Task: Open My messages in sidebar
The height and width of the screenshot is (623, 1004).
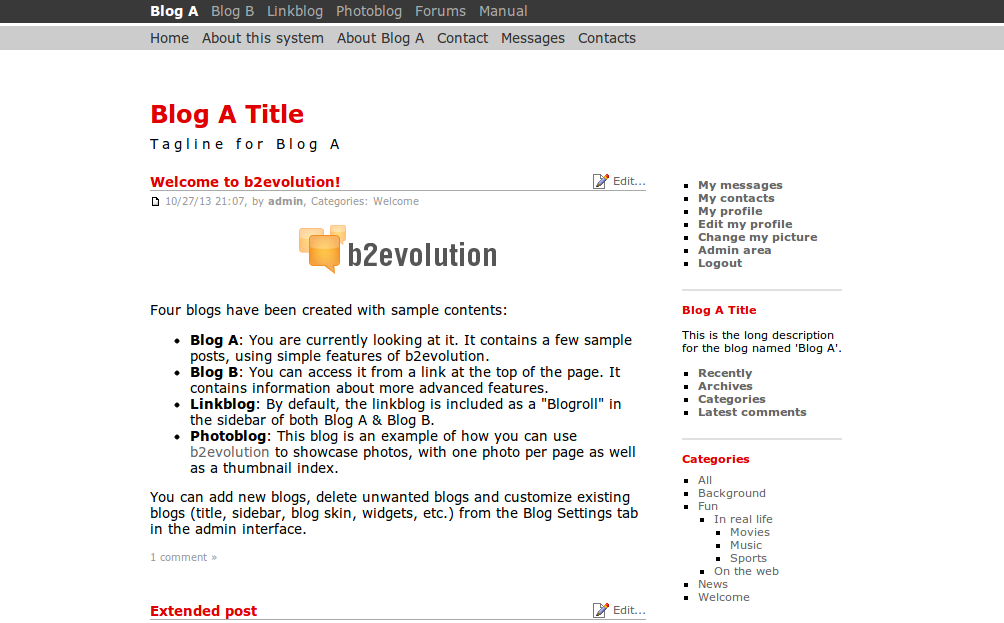Action: (x=740, y=185)
